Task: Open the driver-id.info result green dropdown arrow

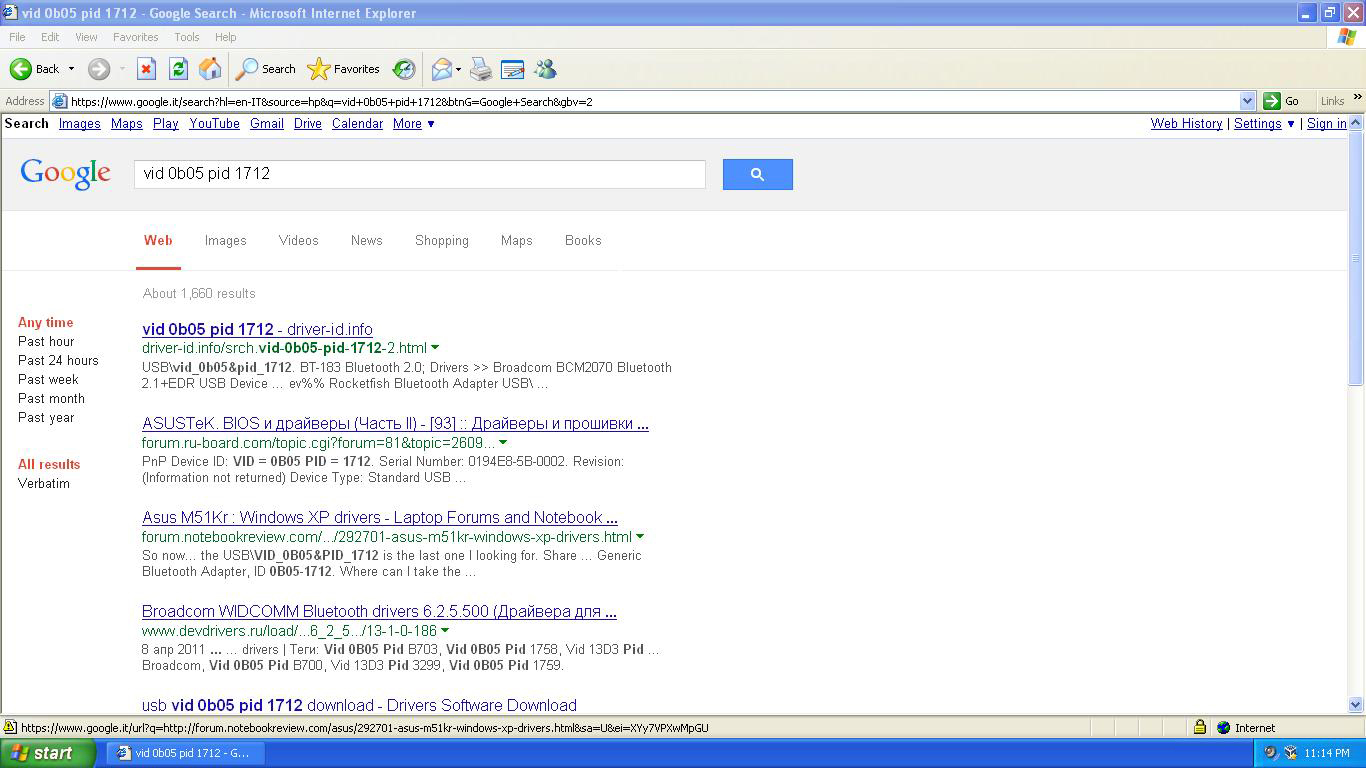Action: (x=435, y=348)
